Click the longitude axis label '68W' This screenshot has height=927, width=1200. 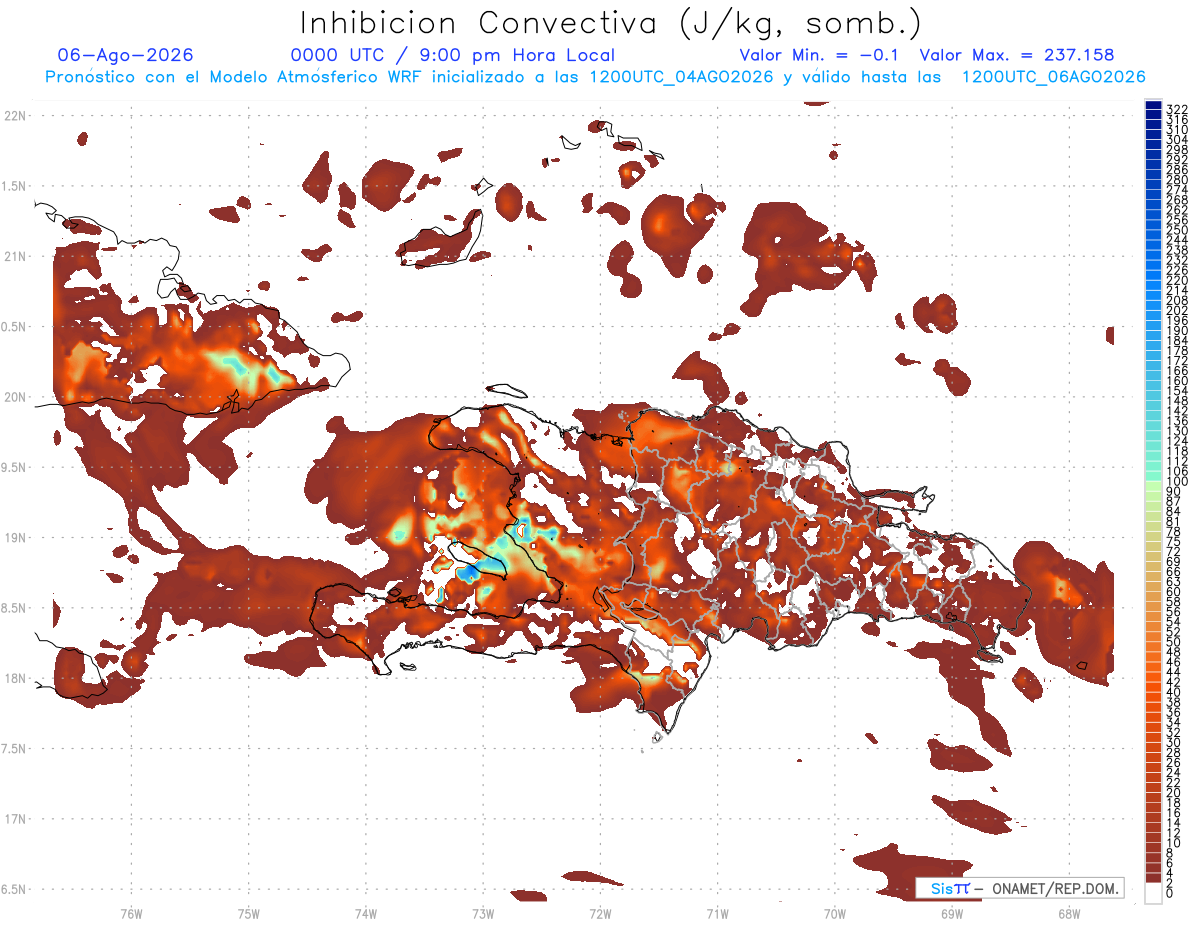coord(1068,913)
